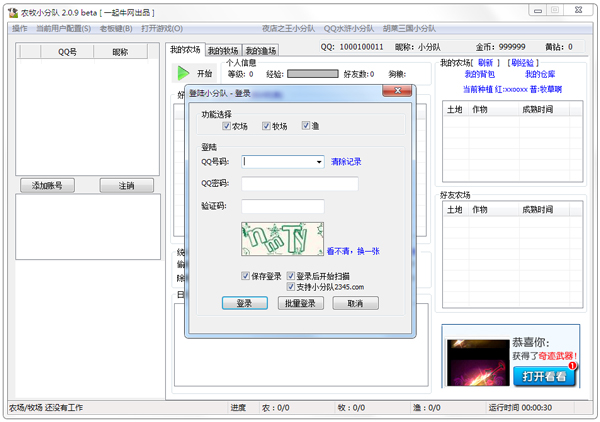600x422 pixels.
Task: Click 土地 column header in 我的农场 table
Action: tap(455, 109)
